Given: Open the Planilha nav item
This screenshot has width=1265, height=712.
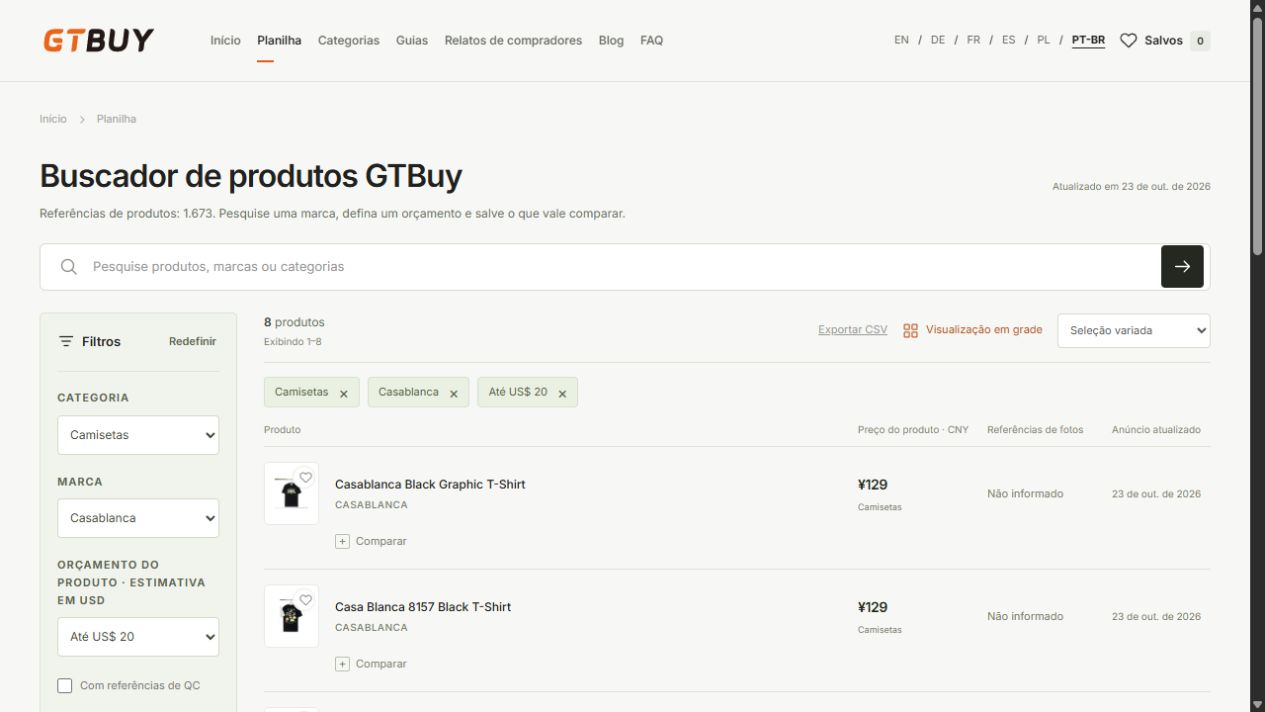Looking at the screenshot, I should [279, 41].
